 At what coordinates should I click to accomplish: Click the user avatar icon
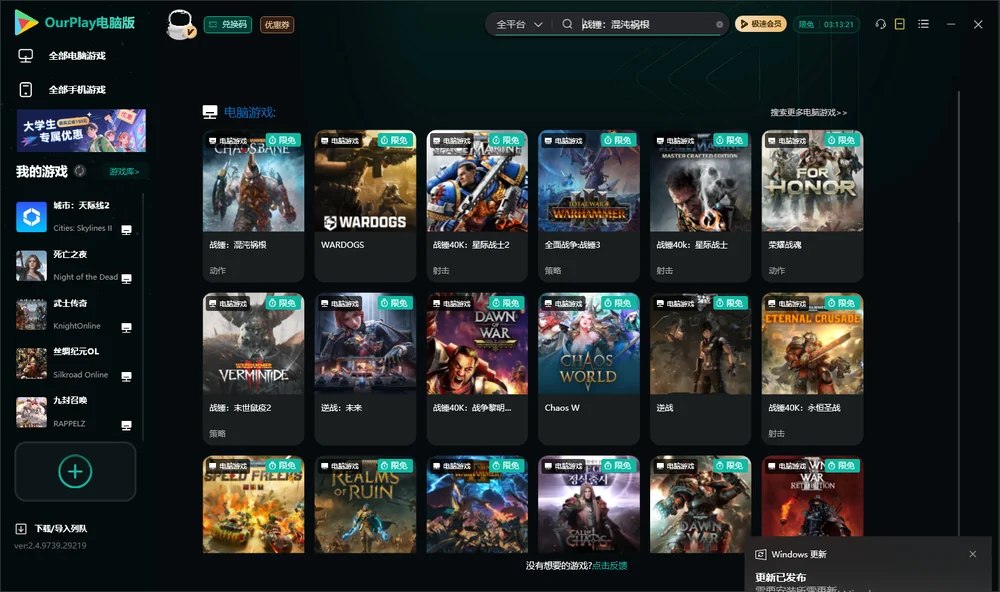point(180,25)
